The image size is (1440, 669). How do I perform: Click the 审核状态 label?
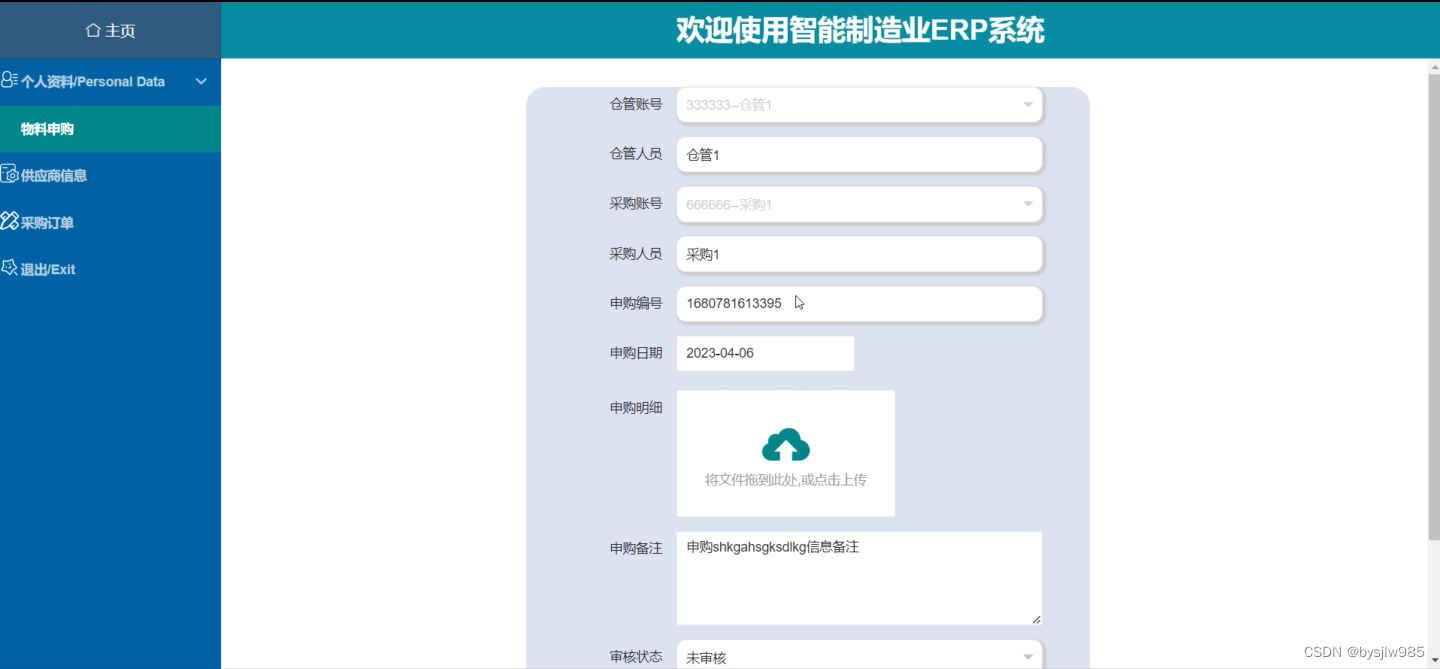[636, 657]
